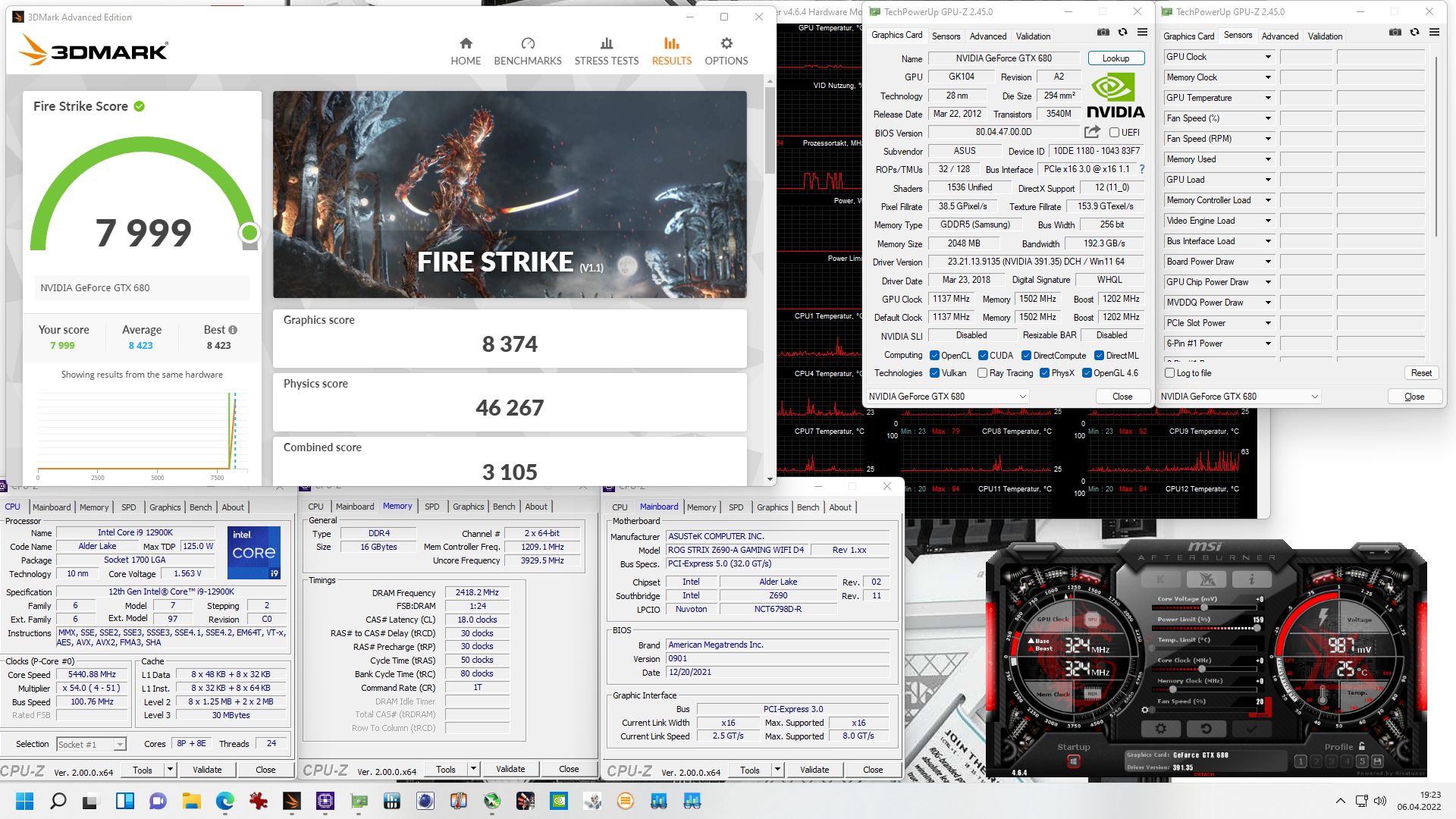1456x819 pixels.
Task: Open MSI Afterburner information button
Action: [x=1251, y=579]
